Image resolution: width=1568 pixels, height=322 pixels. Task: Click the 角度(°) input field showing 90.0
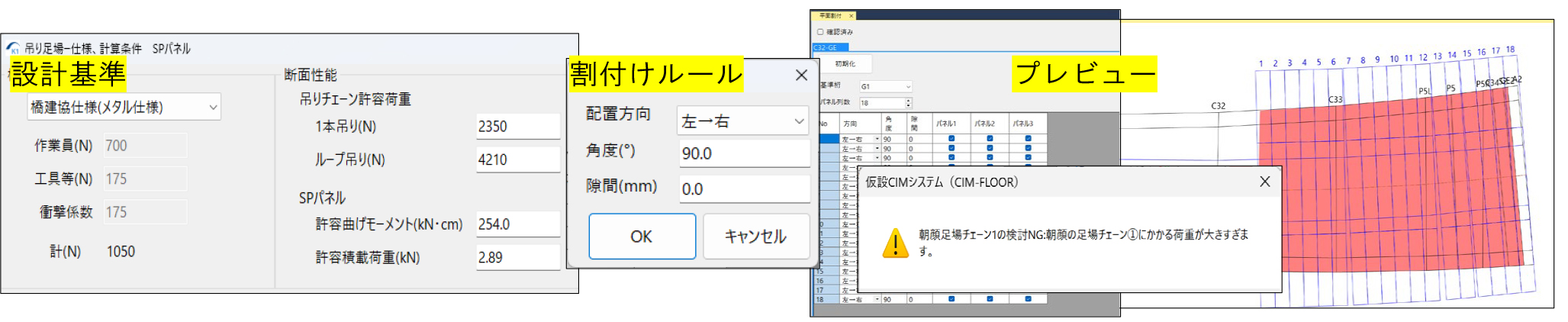[x=743, y=153]
